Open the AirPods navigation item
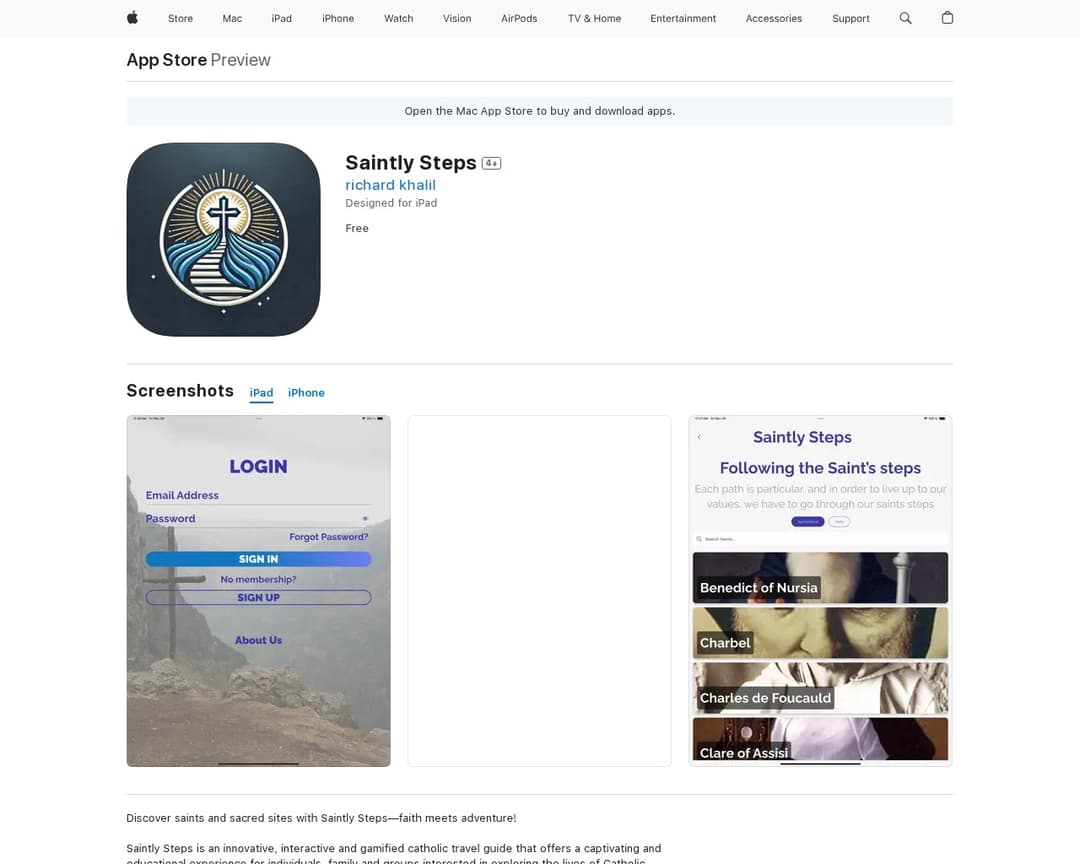This screenshot has width=1080, height=864. 519,19
